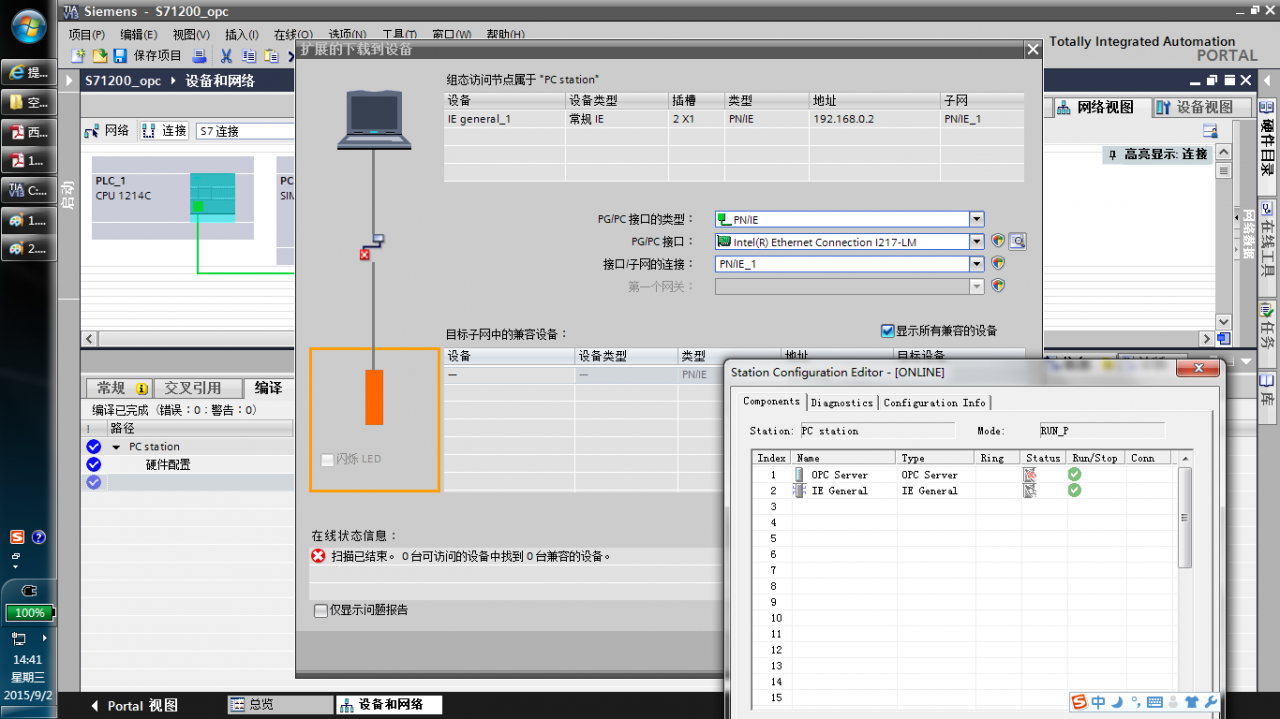Click the Sogou IME toolbar S logo bottom-right
Screen dimensions: 1280x719
(x=1079, y=702)
